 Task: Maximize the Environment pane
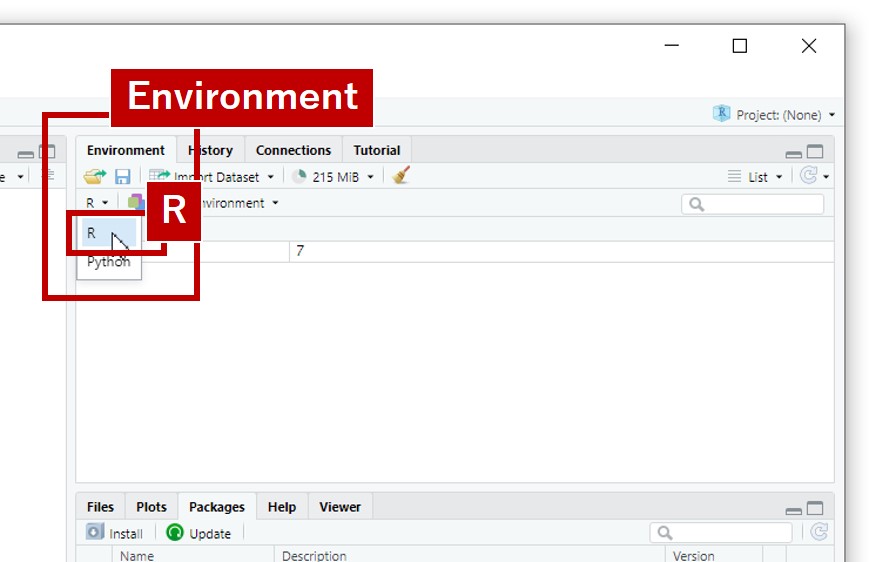coord(815,152)
